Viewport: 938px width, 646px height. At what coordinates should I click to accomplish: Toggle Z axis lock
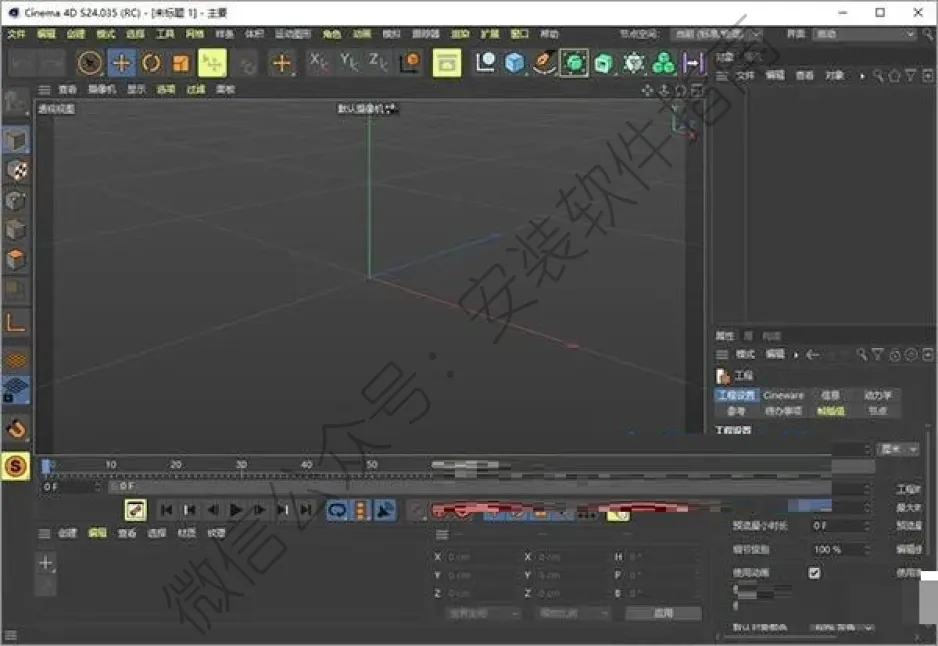click(x=378, y=62)
